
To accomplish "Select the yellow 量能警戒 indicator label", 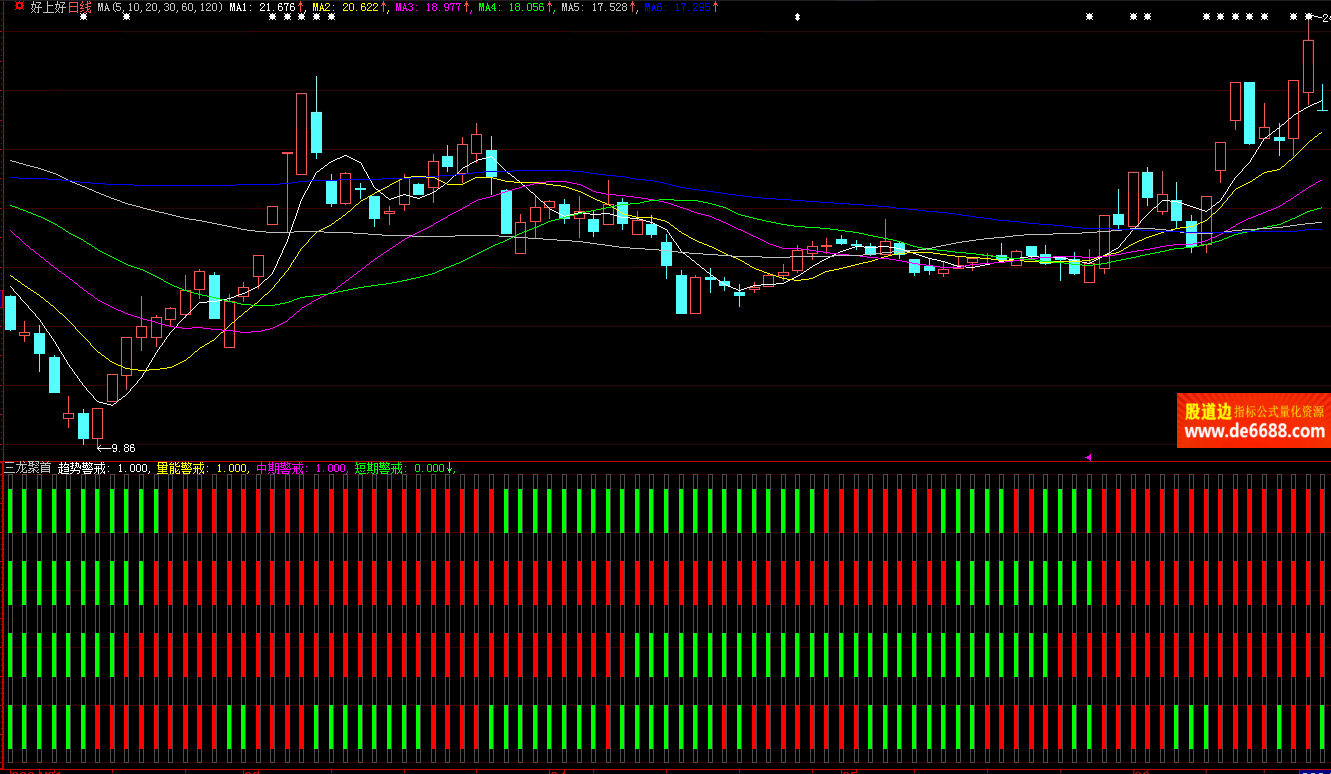I will point(182,468).
